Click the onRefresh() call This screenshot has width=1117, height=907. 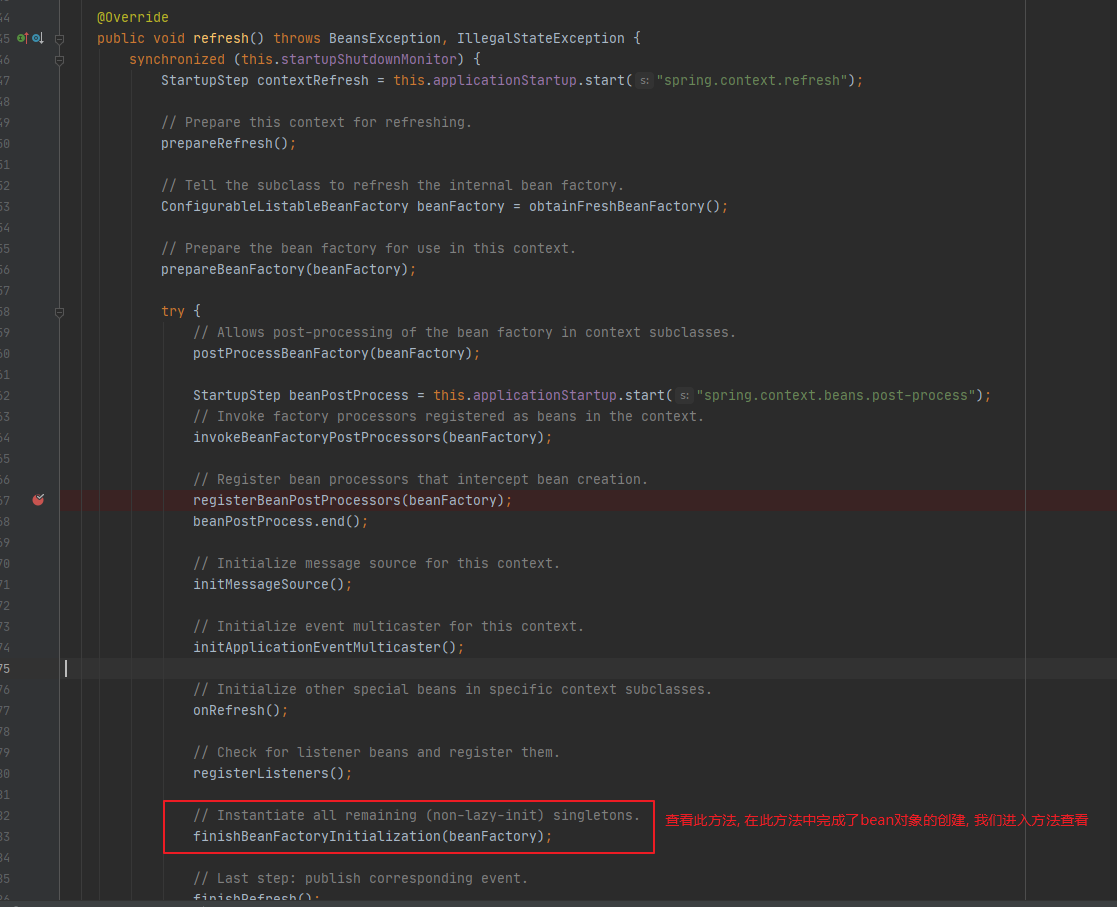click(237, 710)
